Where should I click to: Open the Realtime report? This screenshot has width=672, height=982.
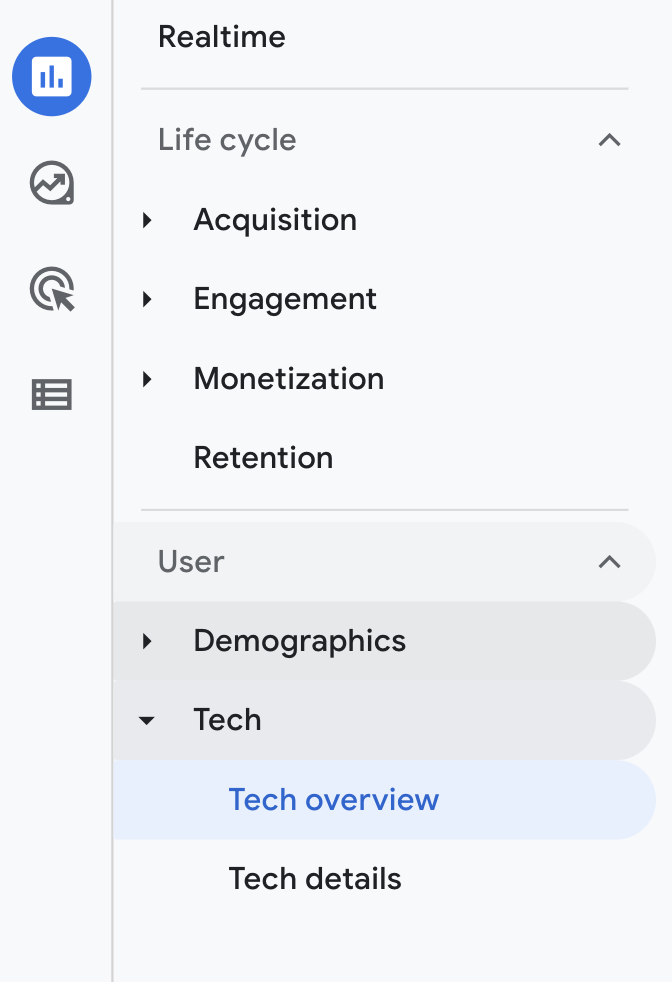[222, 36]
